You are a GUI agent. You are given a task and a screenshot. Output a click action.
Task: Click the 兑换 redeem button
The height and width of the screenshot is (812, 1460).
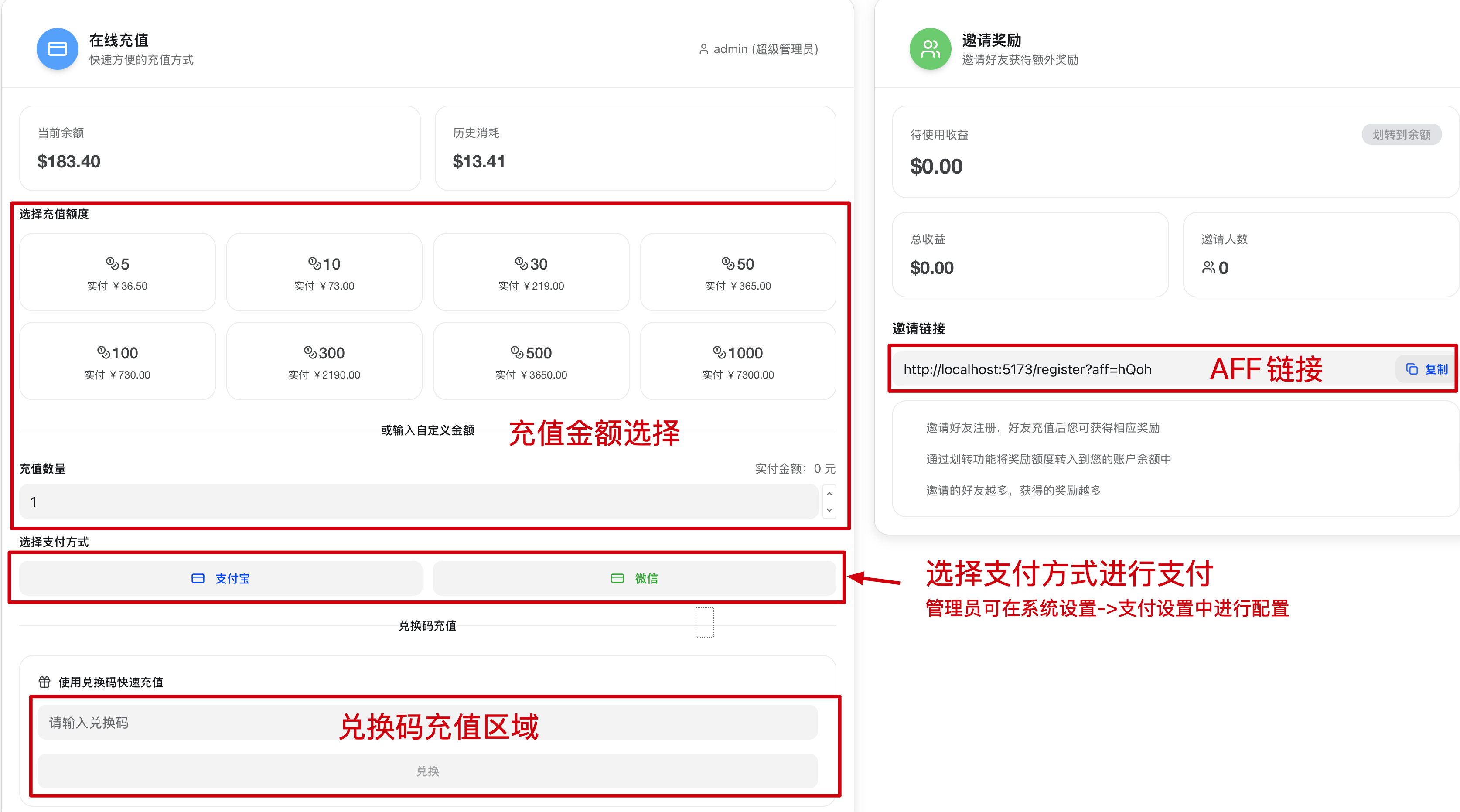click(x=427, y=771)
